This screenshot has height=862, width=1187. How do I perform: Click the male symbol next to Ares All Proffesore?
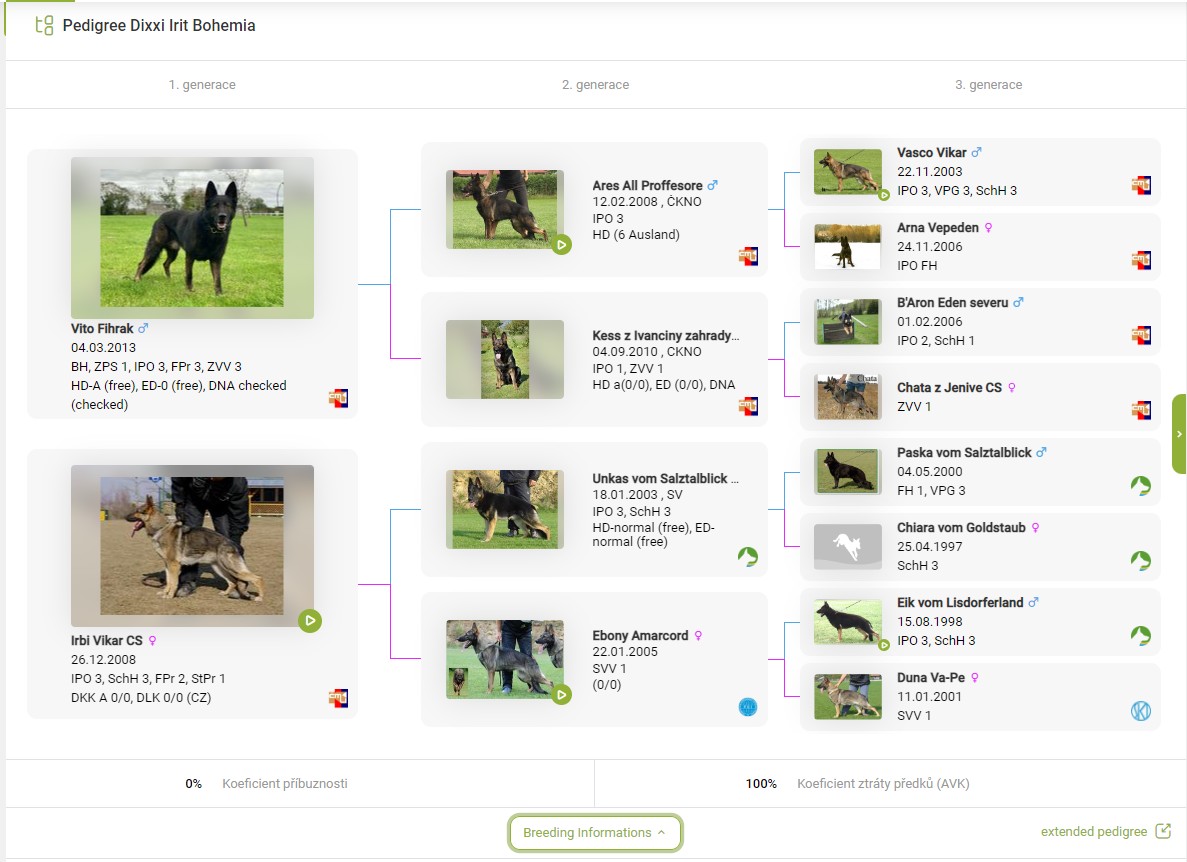[712, 185]
